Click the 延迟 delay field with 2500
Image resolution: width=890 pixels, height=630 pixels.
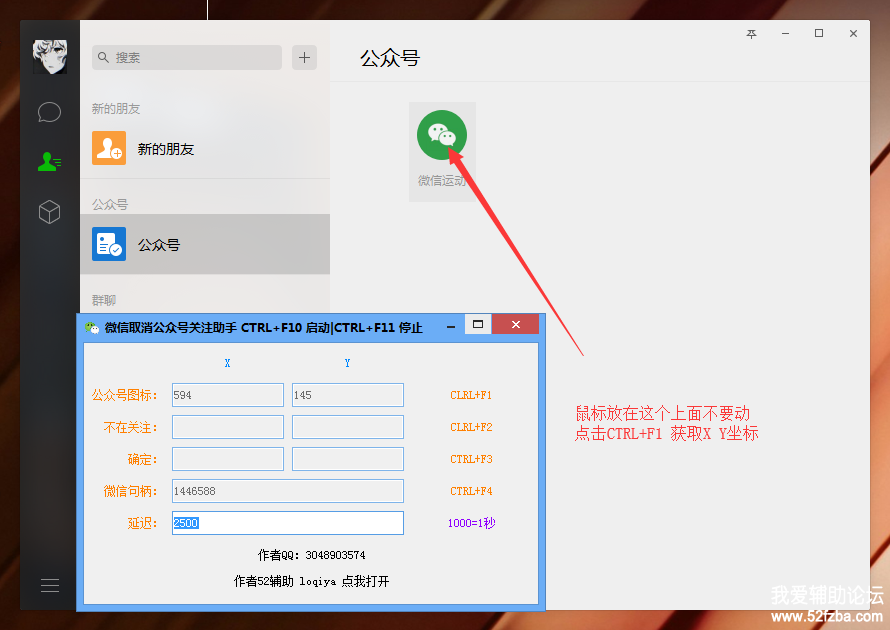coord(288,523)
